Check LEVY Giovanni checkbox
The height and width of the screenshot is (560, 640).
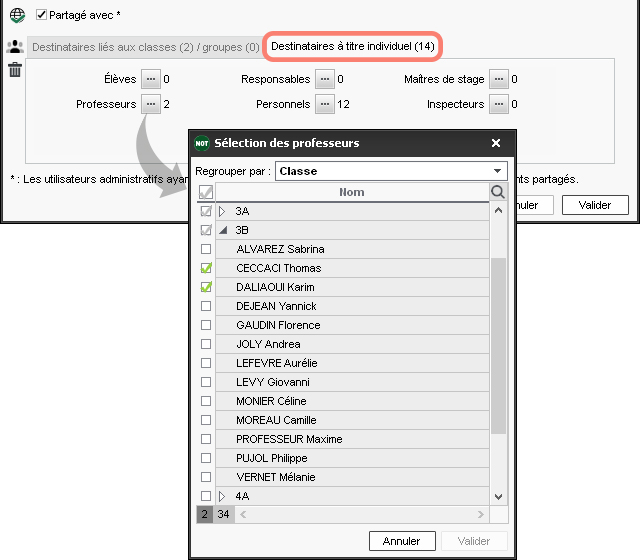coord(206,382)
